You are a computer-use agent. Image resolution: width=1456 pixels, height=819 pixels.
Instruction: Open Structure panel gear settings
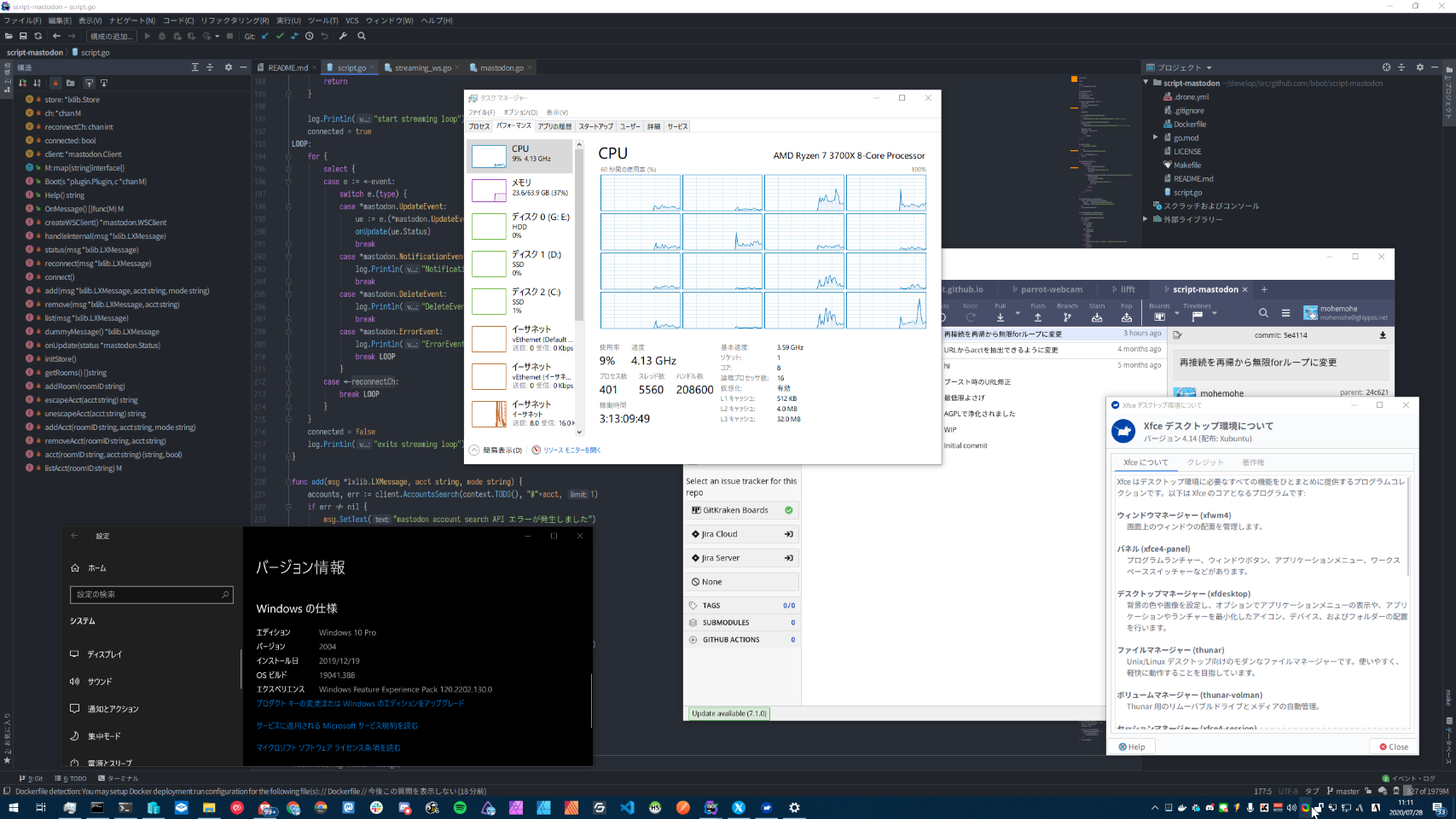(x=228, y=67)
